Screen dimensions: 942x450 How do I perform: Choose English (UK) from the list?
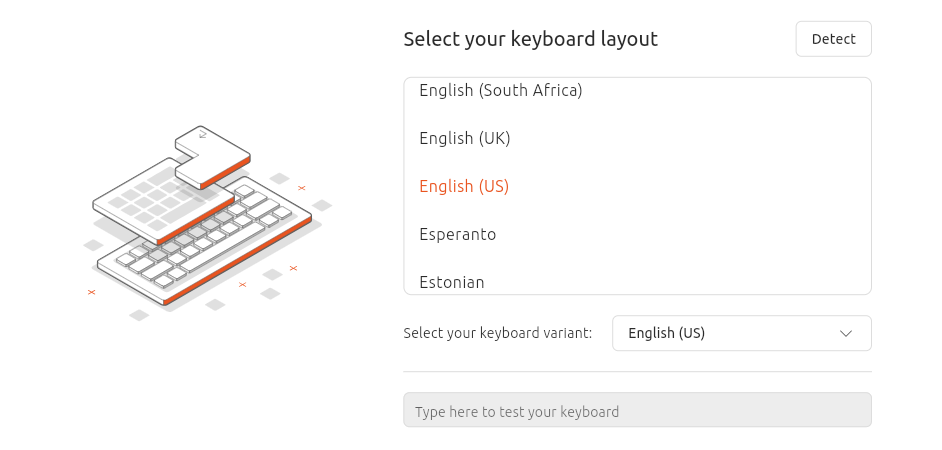point(464,138)
